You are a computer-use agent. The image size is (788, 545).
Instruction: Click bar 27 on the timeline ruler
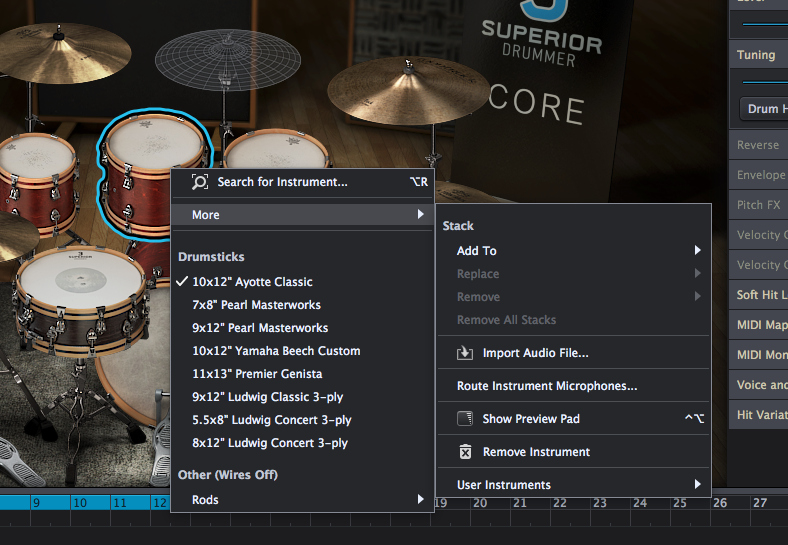(760, 503)
